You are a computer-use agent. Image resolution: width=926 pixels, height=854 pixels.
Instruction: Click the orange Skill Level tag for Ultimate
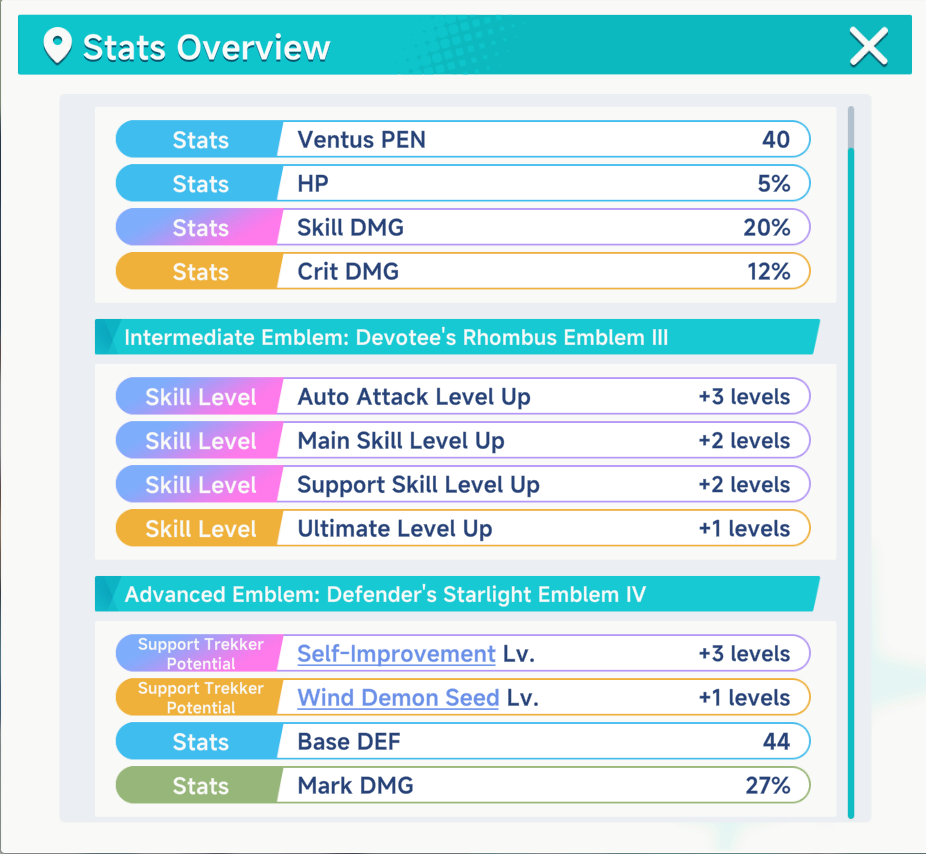point(198,529)
